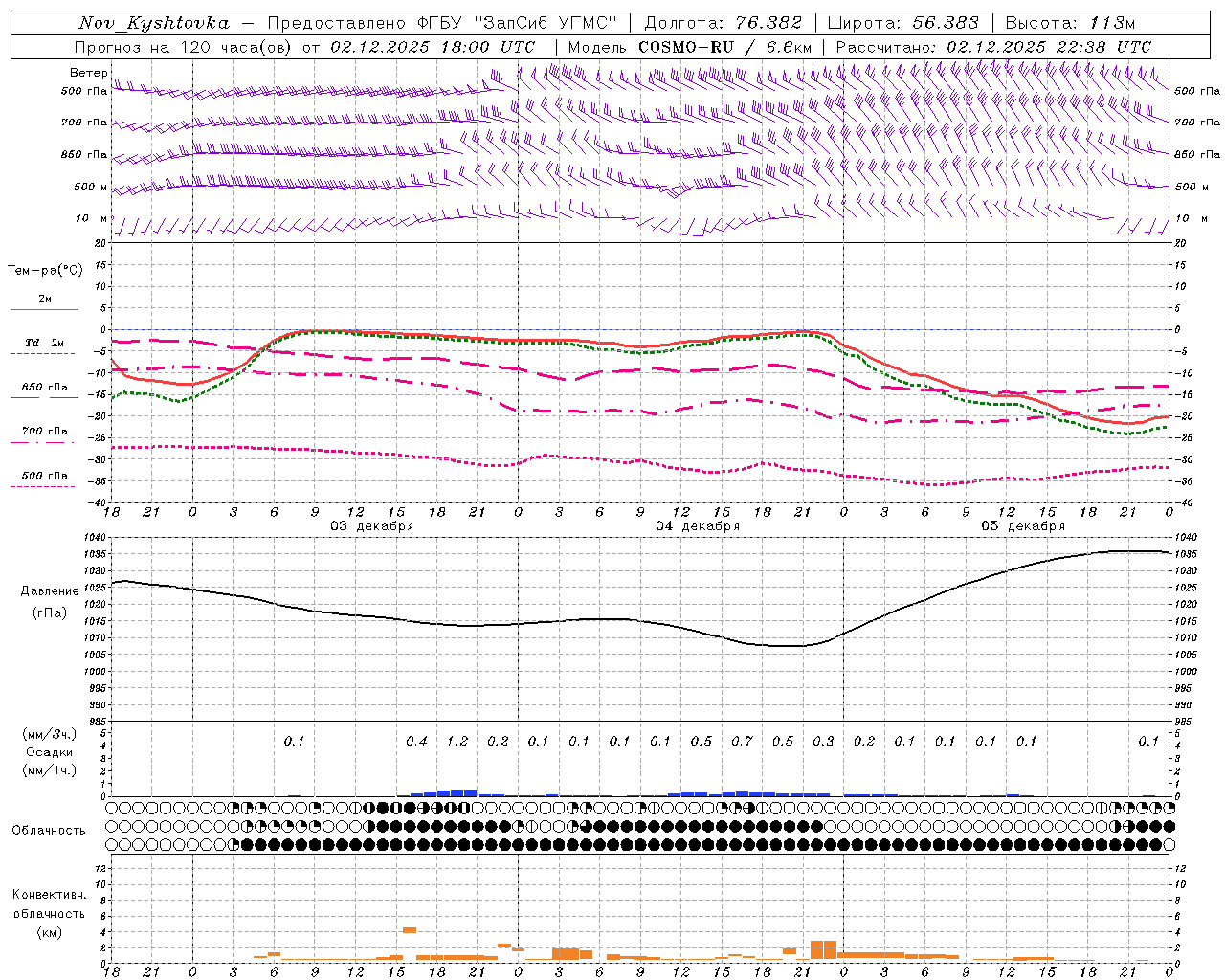Click the "Давление" pressure panel label
This screenshot has height=980, width=1225.
[50, 591]
